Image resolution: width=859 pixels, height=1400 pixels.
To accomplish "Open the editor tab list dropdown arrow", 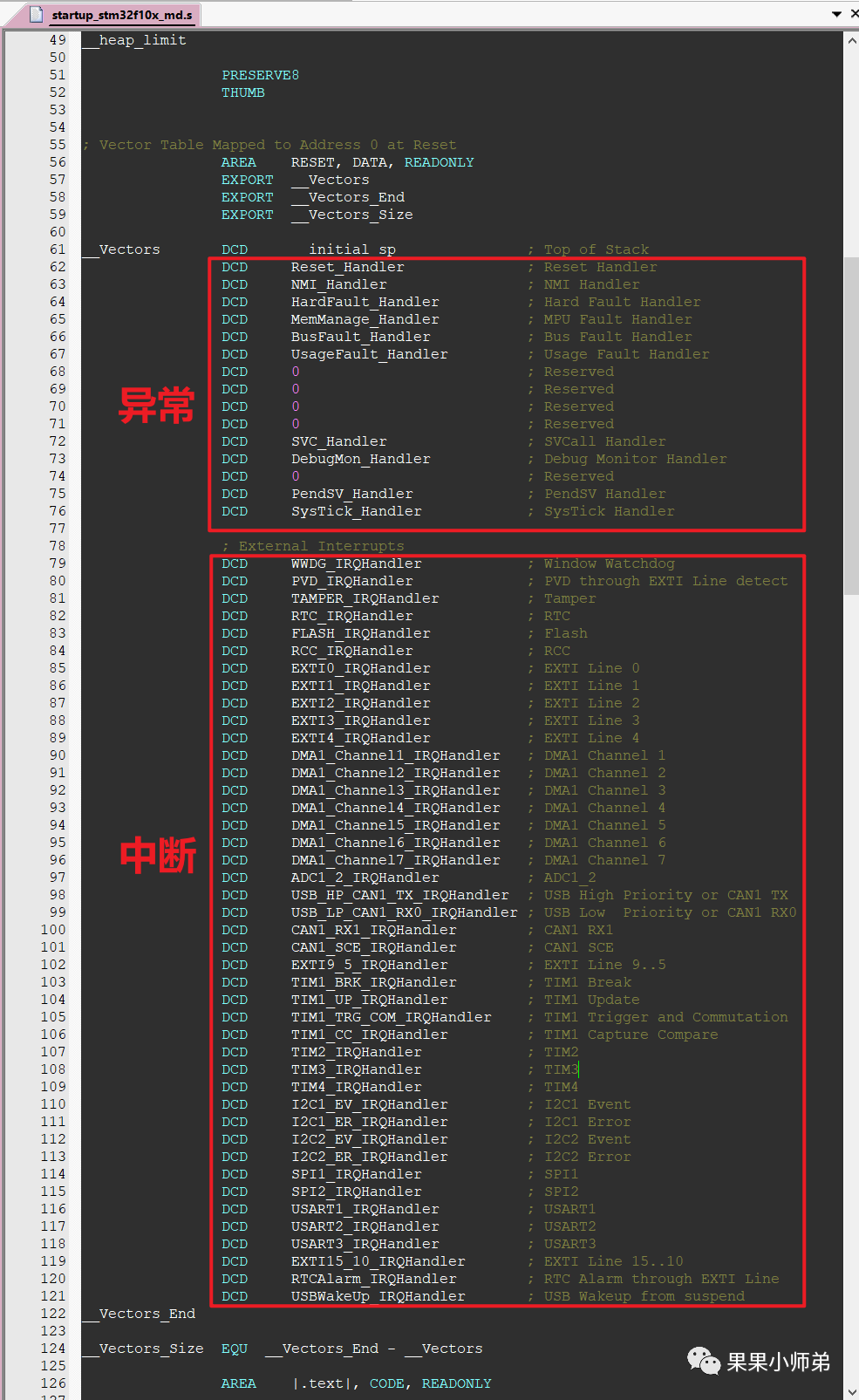I will (836, 14).
